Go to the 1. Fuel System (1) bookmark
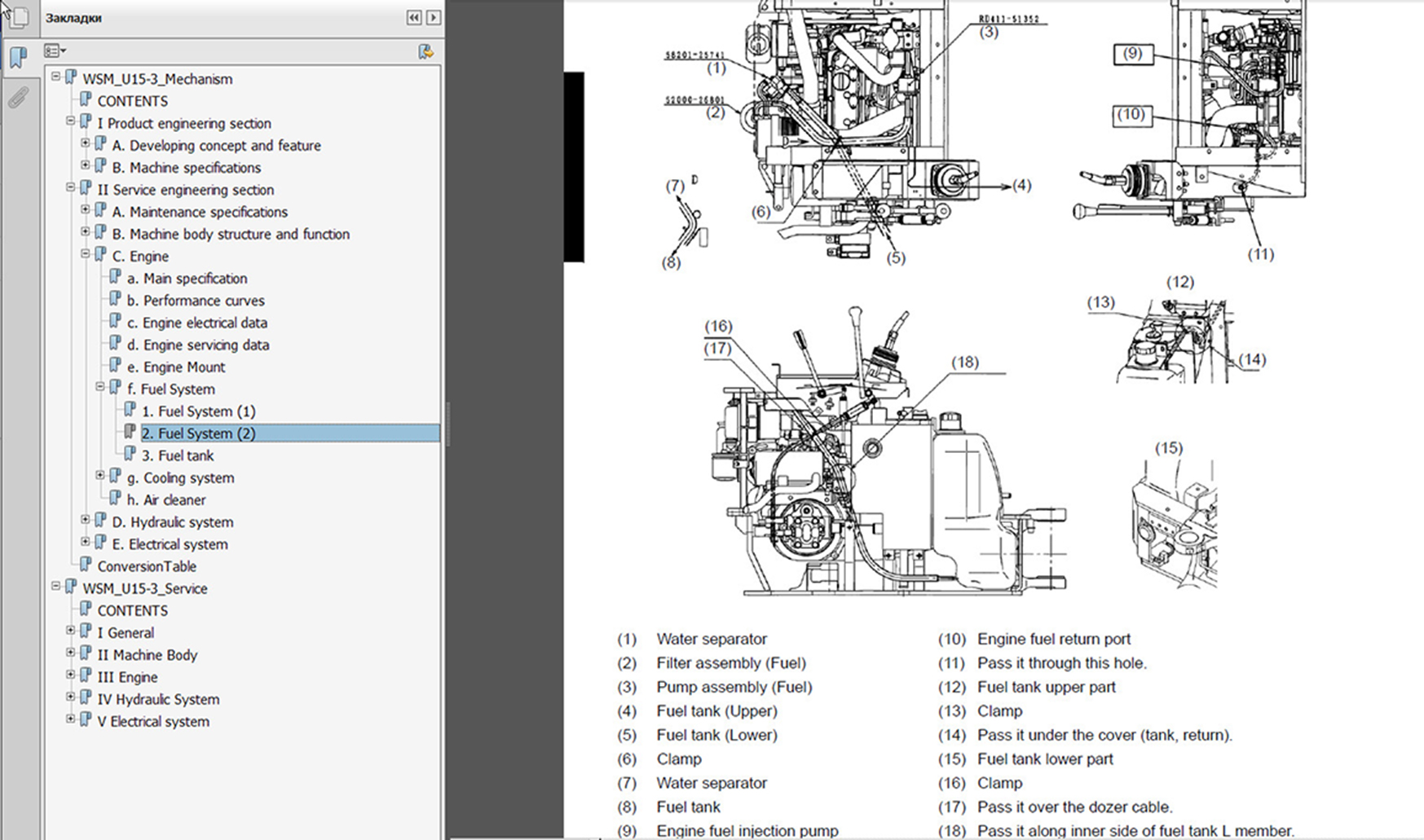Image resolution: width=1424 pixels, height=840 pixels. click(x=198, y=411)
